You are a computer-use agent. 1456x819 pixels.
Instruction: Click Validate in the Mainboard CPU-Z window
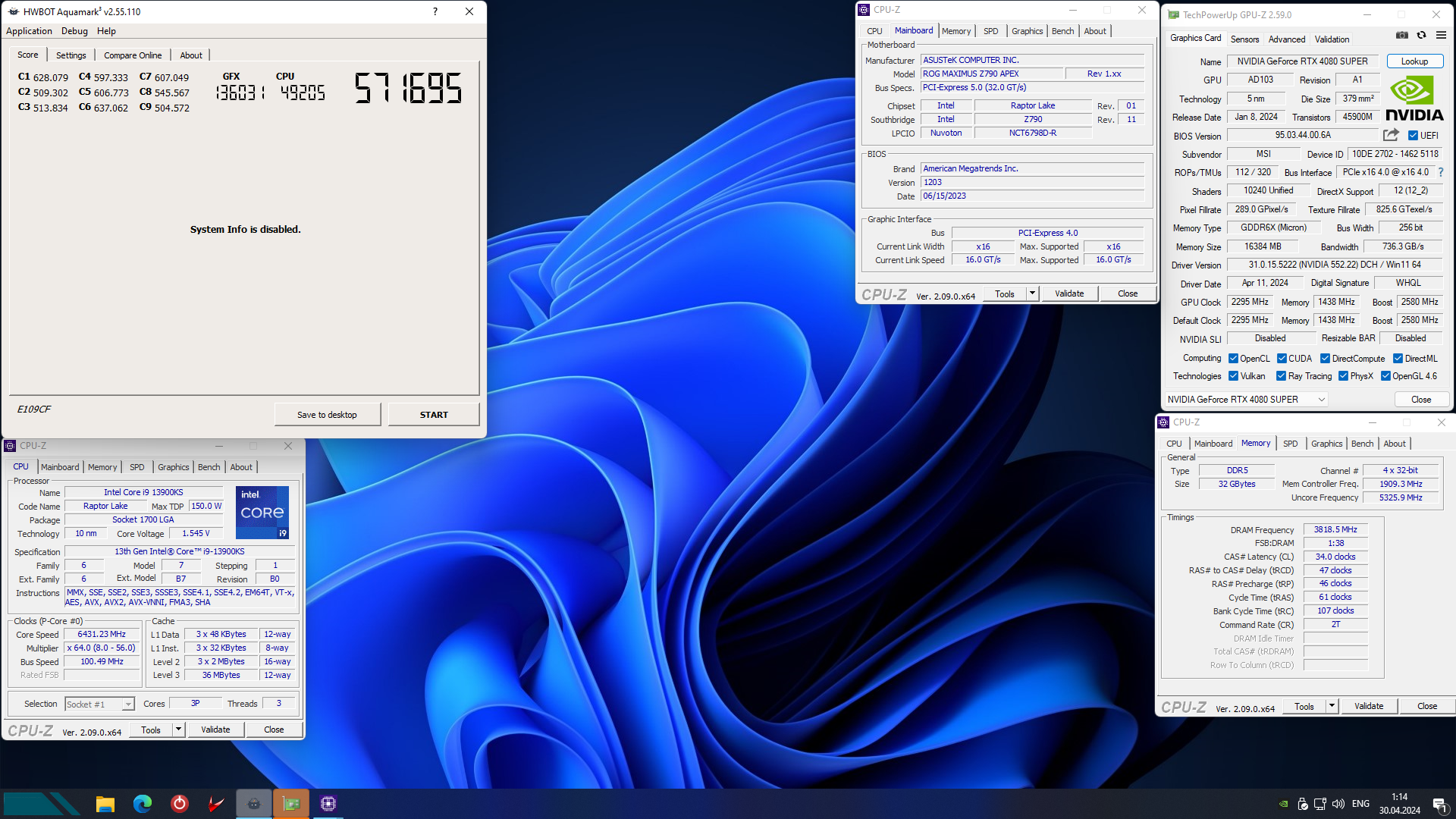[1069, 293]
